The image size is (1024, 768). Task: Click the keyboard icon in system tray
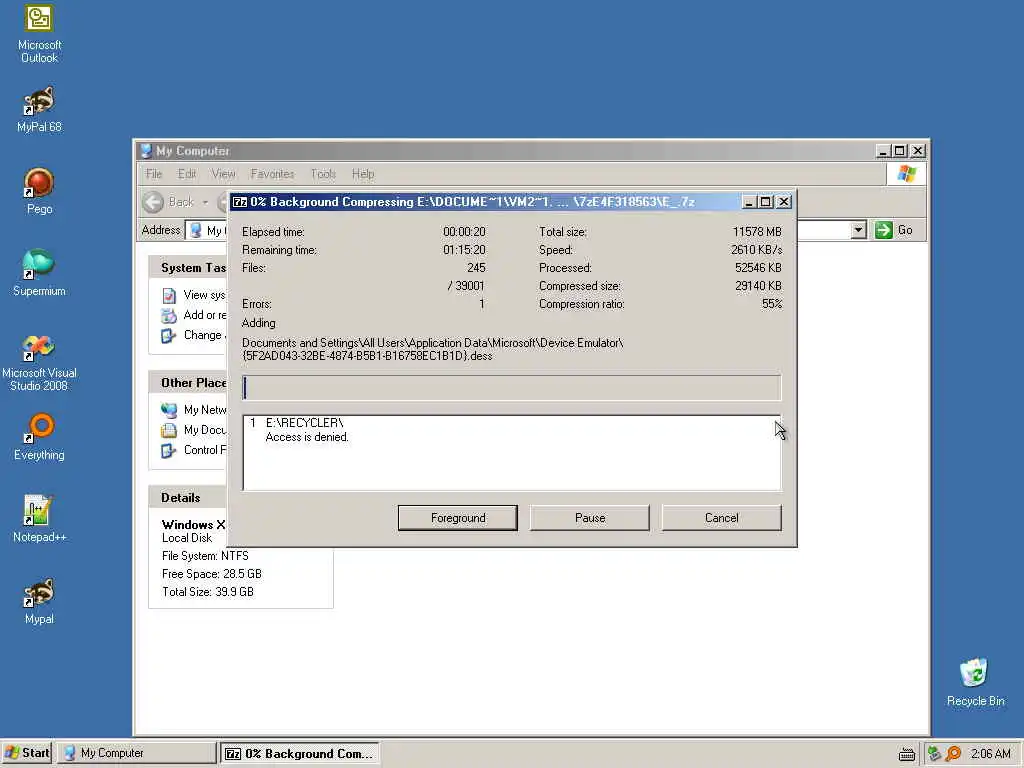pyautogui.click(x=906, y=754)
